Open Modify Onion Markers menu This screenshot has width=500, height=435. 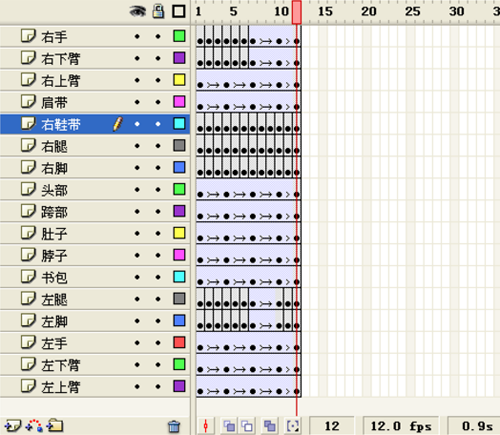click(x=293, y=426)
